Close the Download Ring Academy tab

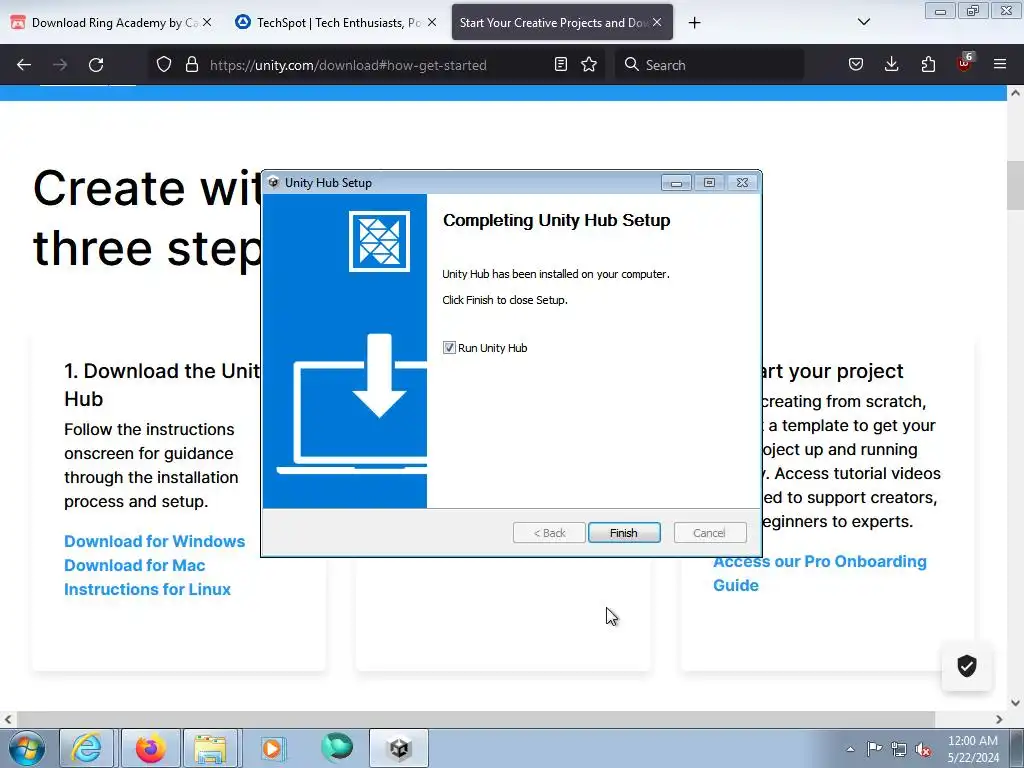pos(207,22)
